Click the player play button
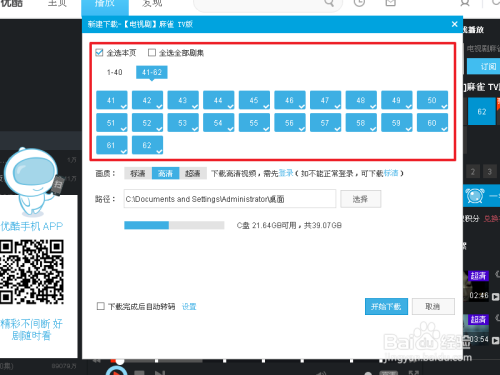Image resolution: width=500 pixels, height=375 pixels. pyautogui.click(x=117, y=371)
